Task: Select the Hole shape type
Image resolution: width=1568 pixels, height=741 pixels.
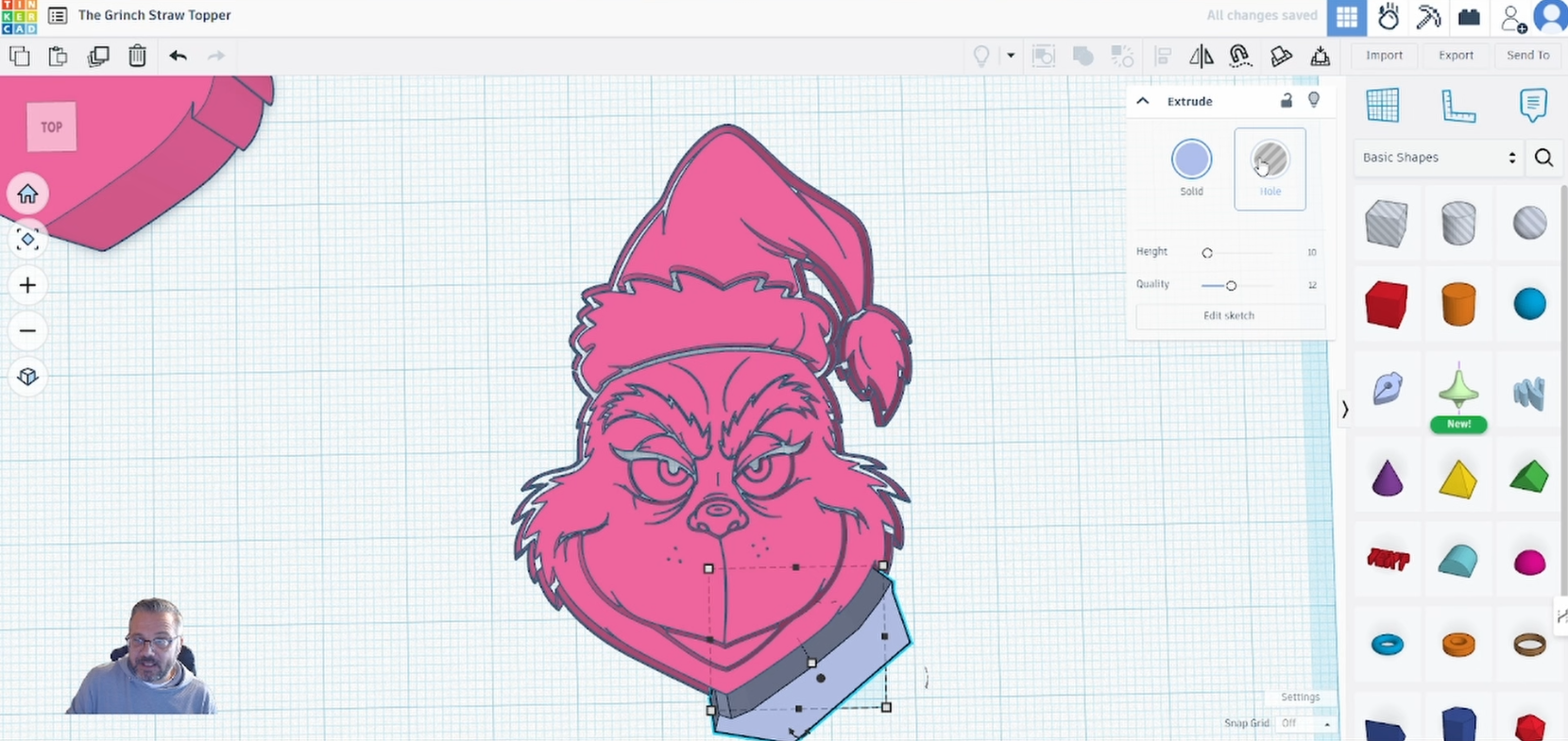Action: 1270,160
